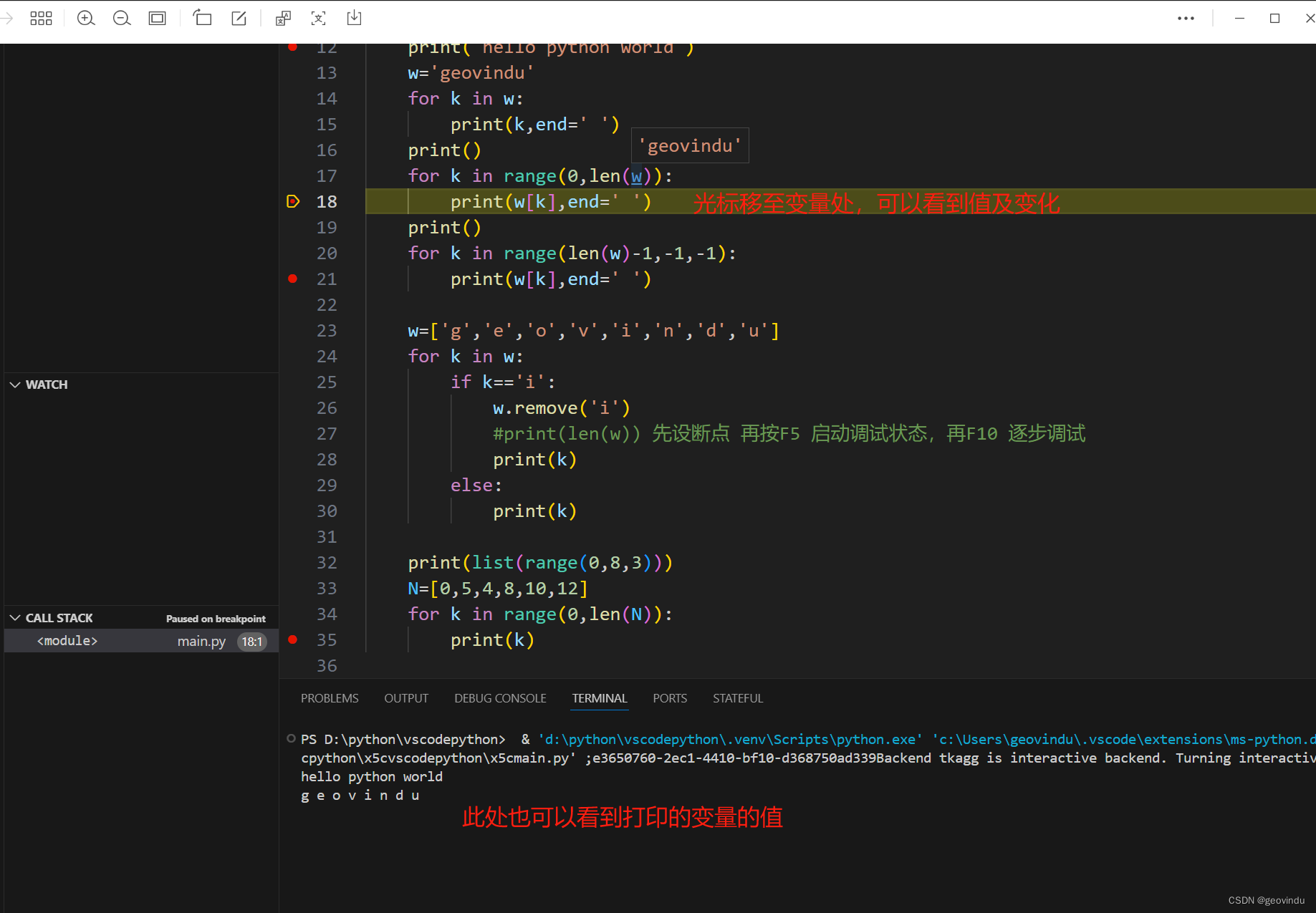
Task: Toggle the breakpoint on line 21
Action: (x=292, y=279)
